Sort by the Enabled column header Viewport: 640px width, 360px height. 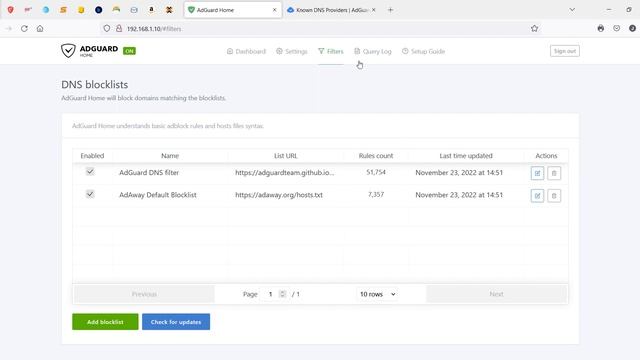[x=92, y=156]
